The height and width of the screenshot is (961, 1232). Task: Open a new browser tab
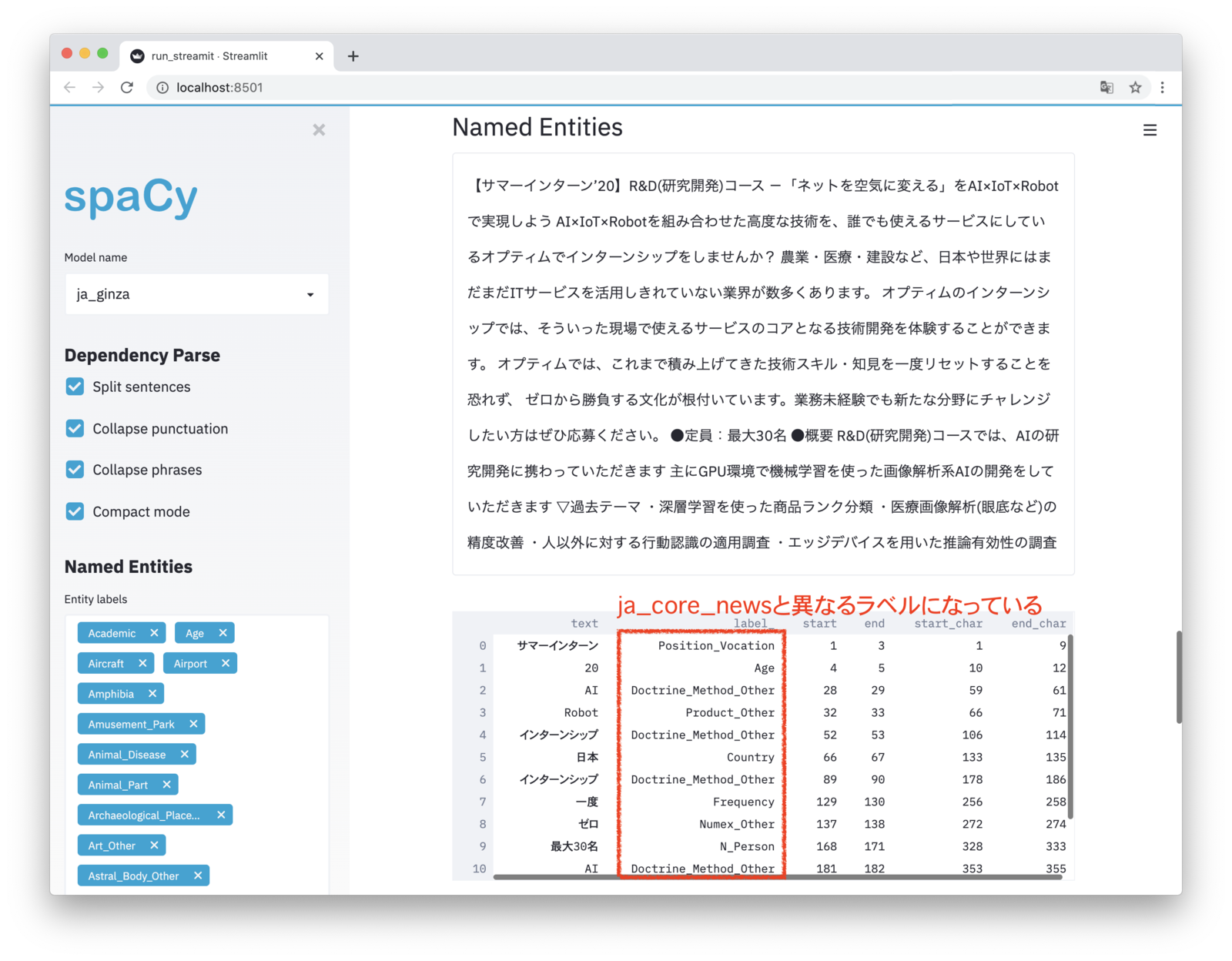pyautogui.click(x=353, y=55)
